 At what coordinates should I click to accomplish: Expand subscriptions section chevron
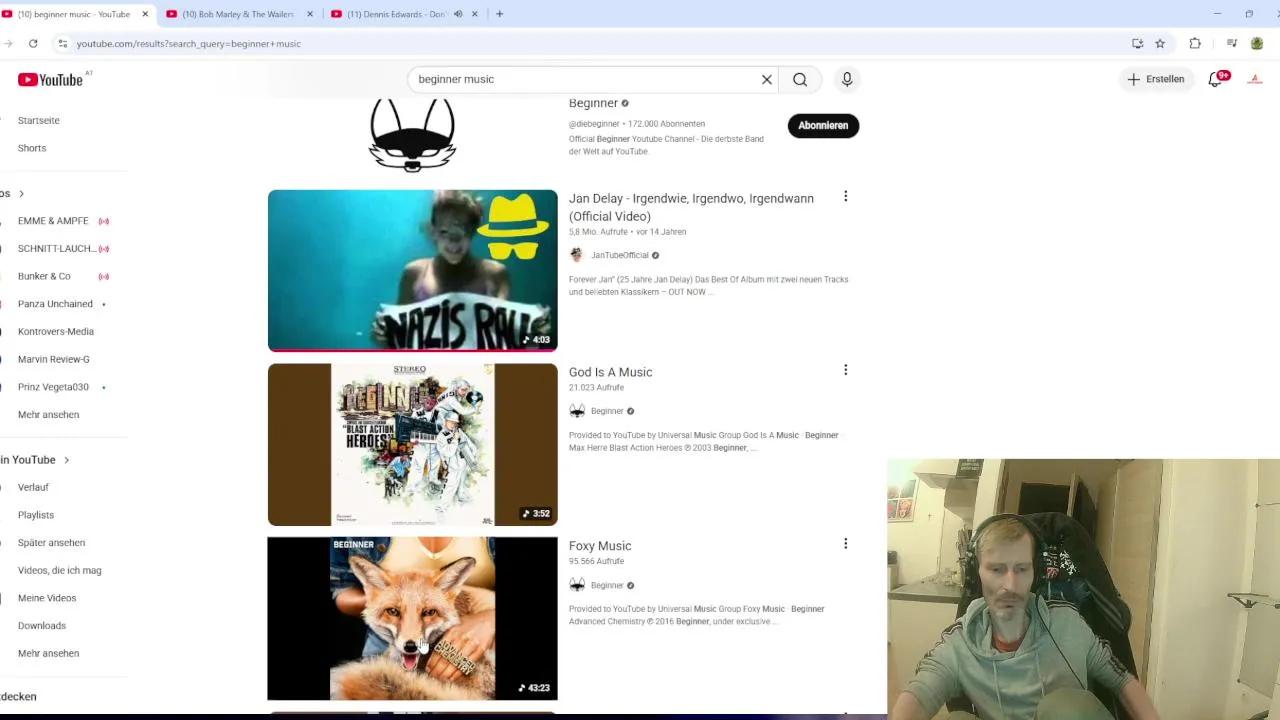coord(21,193)
